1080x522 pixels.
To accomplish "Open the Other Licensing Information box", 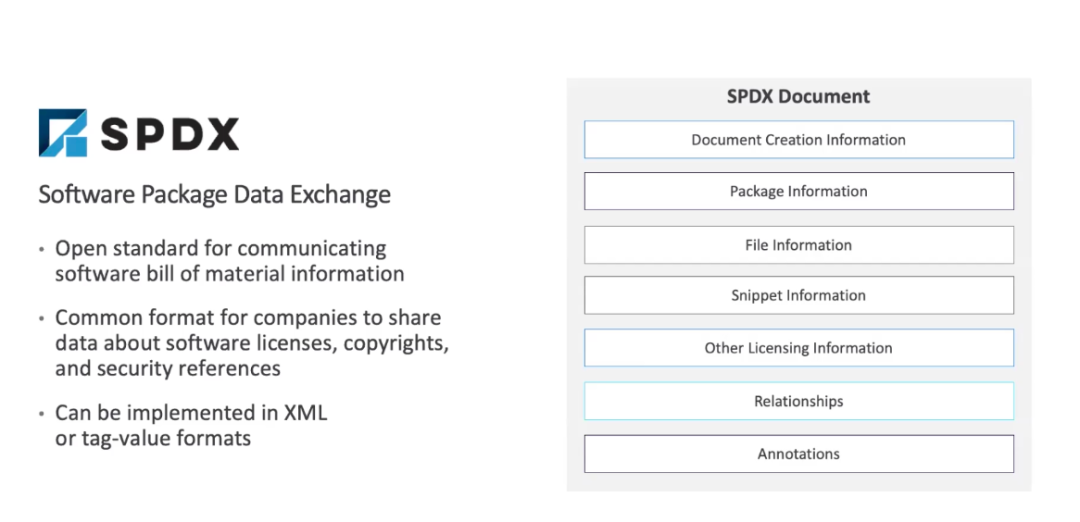I will coord(799,348).
